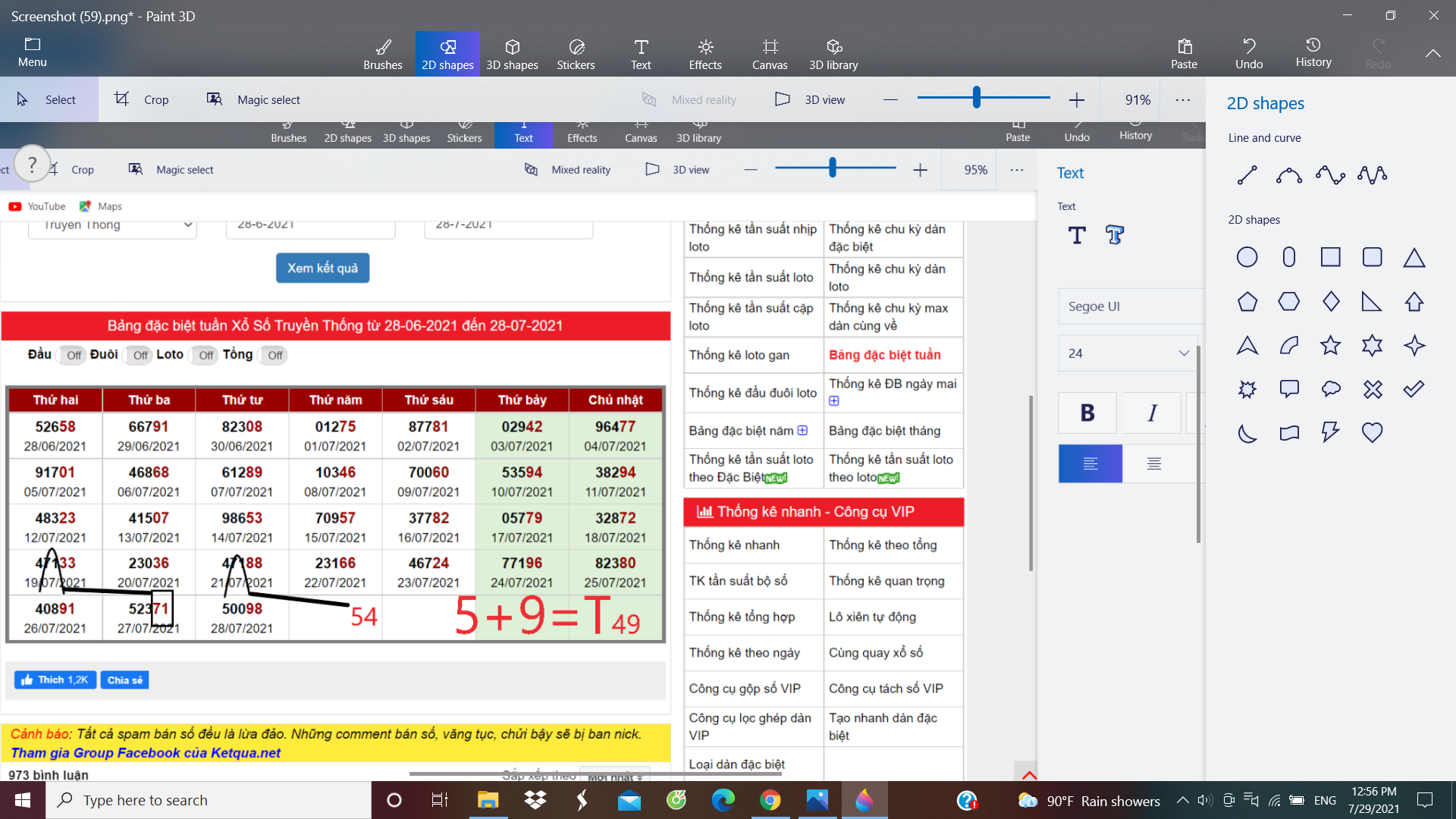Click the zoom in plus button
The image size is (1456, 819).
point(1076,99)
